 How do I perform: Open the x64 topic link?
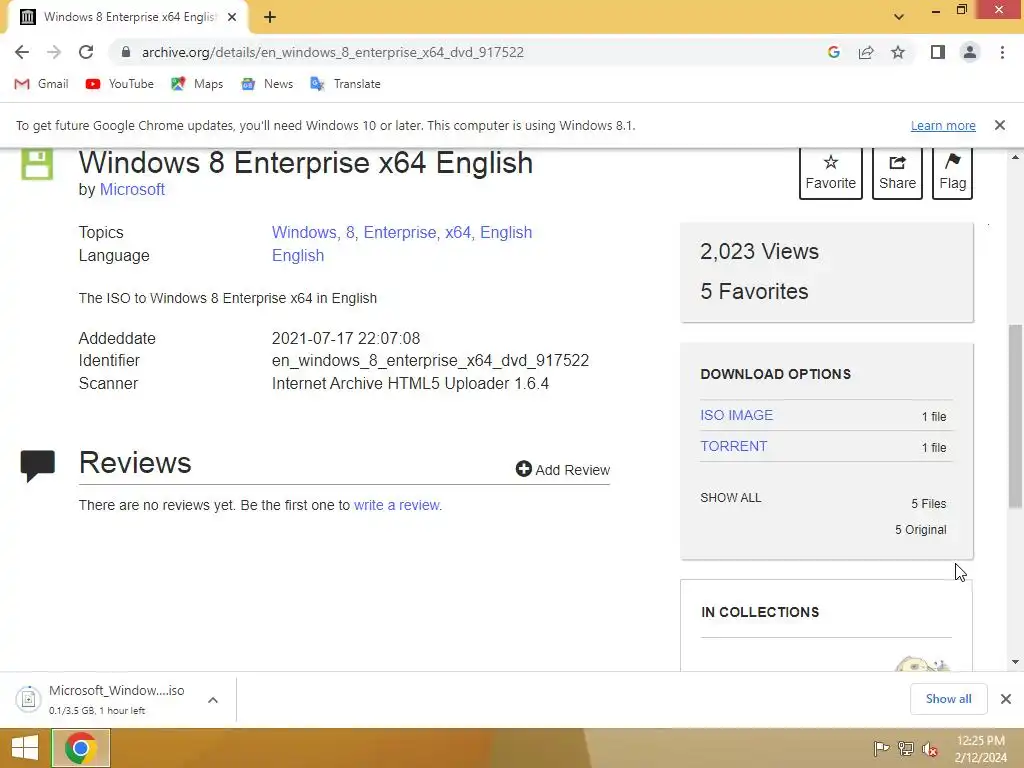point(460,232)
